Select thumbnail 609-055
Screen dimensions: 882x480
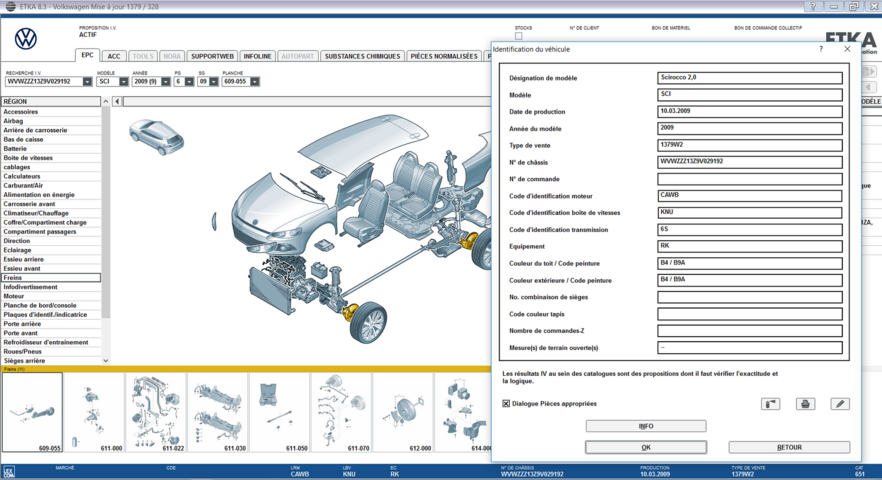[32, 412]
